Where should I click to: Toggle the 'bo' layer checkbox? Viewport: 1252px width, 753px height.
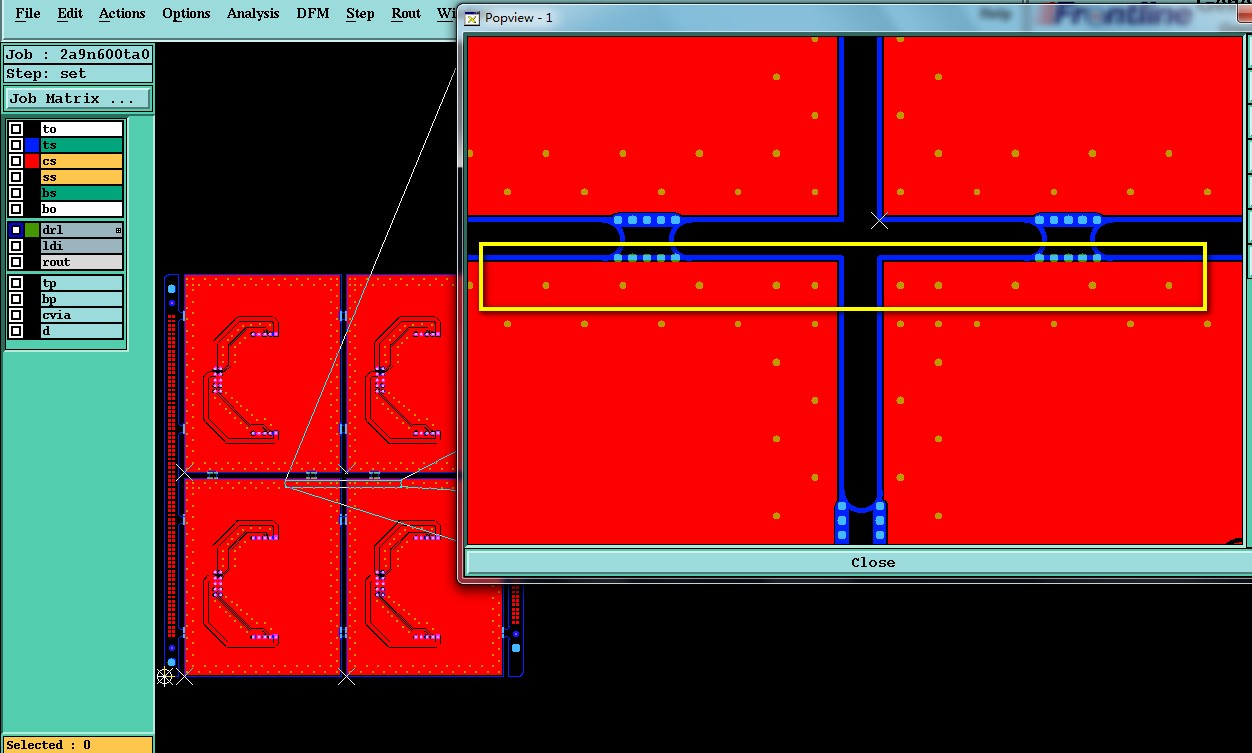coord(16,209)
